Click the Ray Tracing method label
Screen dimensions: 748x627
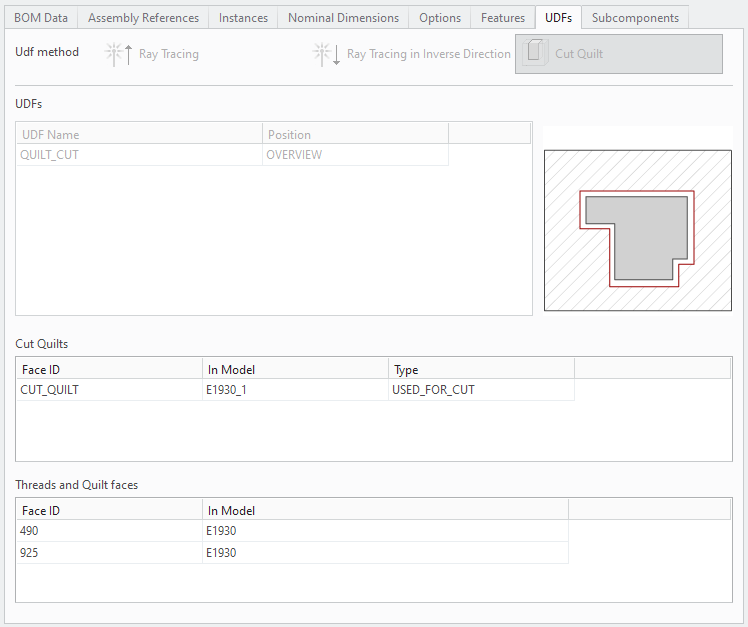[x=169, y=54]
